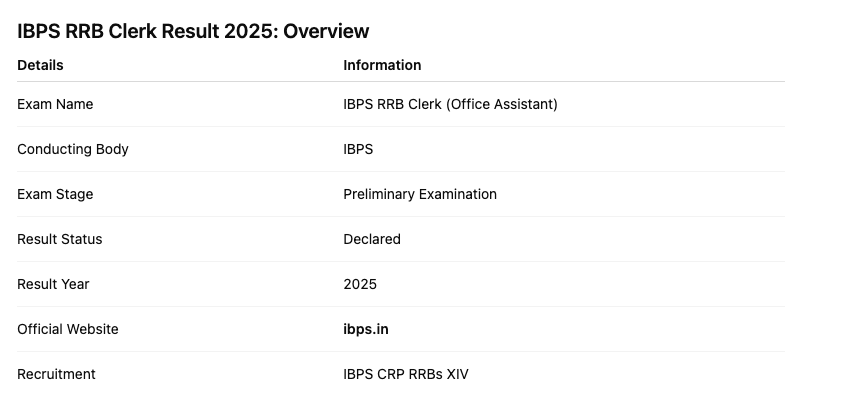Select the Information column header
Image resolution: width=861 pixels, height=419 pixels.
click(x=382, y=65)
